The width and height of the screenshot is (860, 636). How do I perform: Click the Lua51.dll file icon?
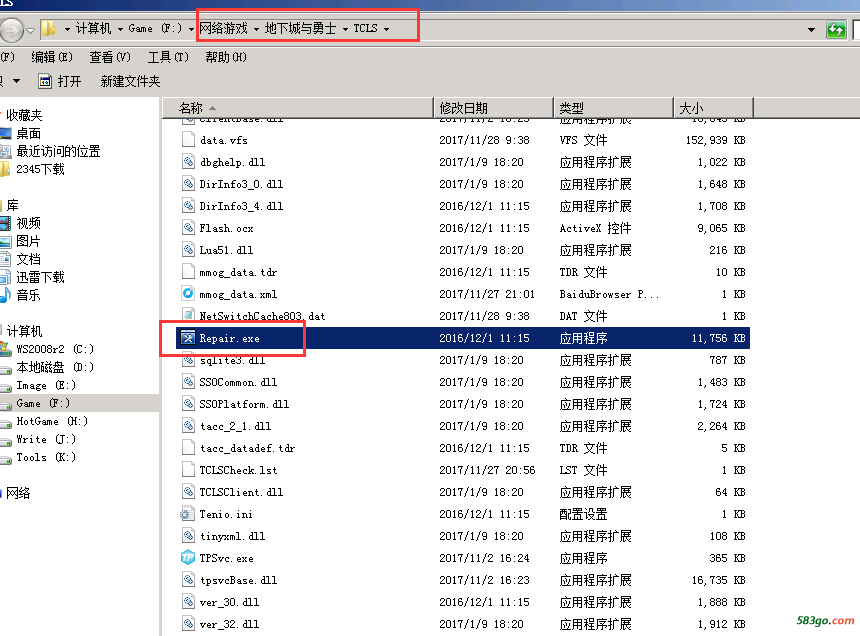tap(188, 249)
